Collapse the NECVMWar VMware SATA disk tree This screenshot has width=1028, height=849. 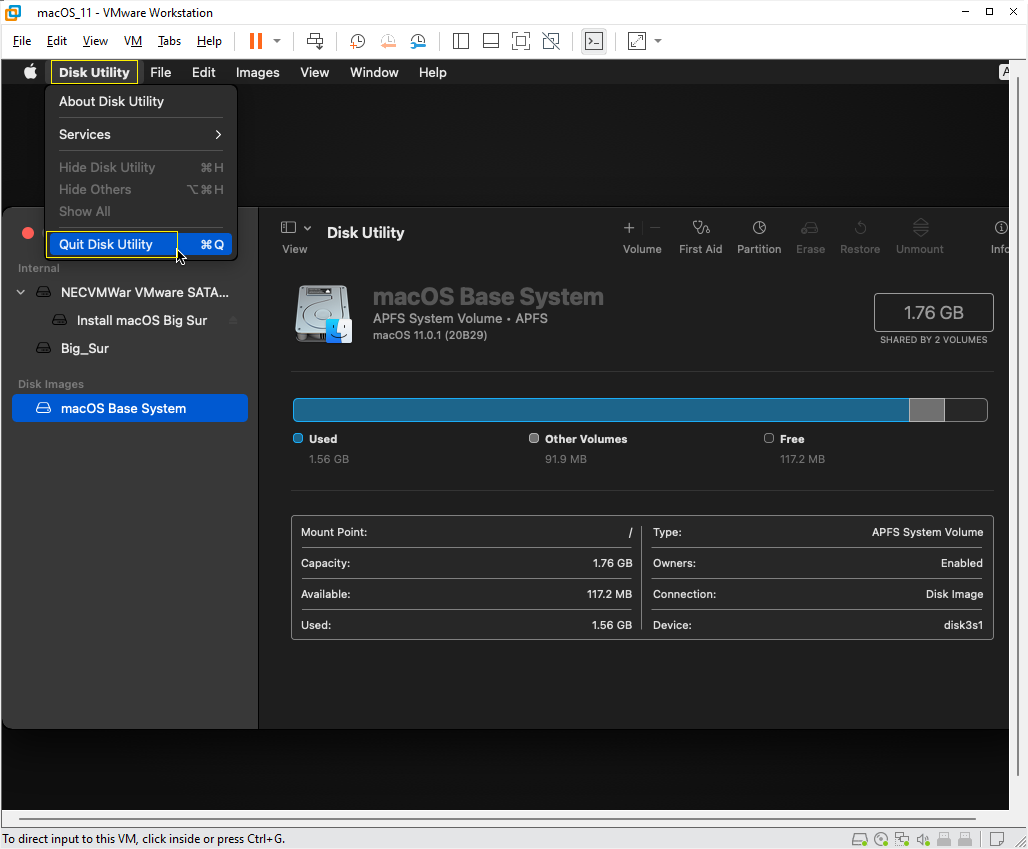click(21, 292)
